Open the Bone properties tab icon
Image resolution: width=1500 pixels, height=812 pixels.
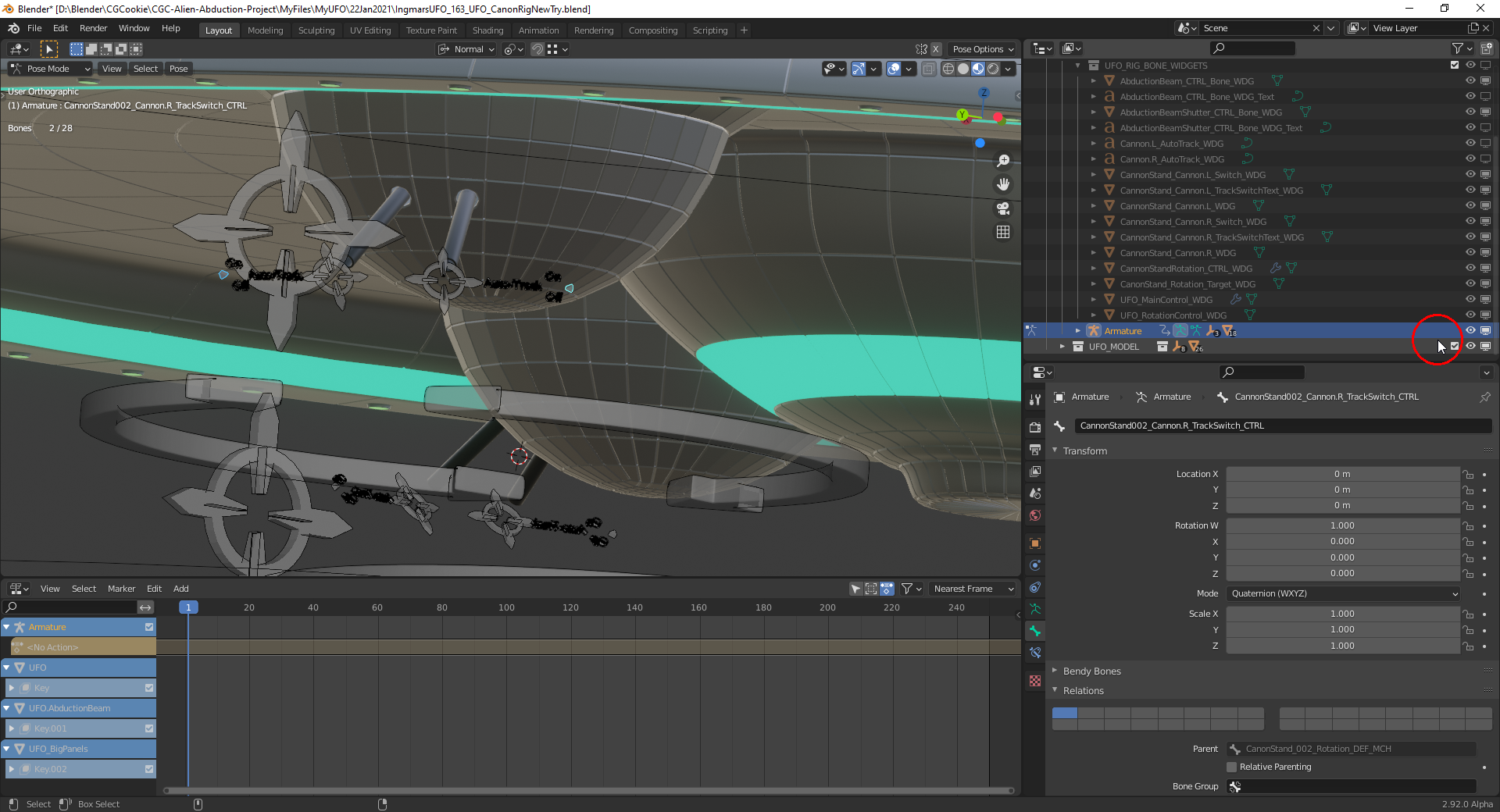point(1035,631)
